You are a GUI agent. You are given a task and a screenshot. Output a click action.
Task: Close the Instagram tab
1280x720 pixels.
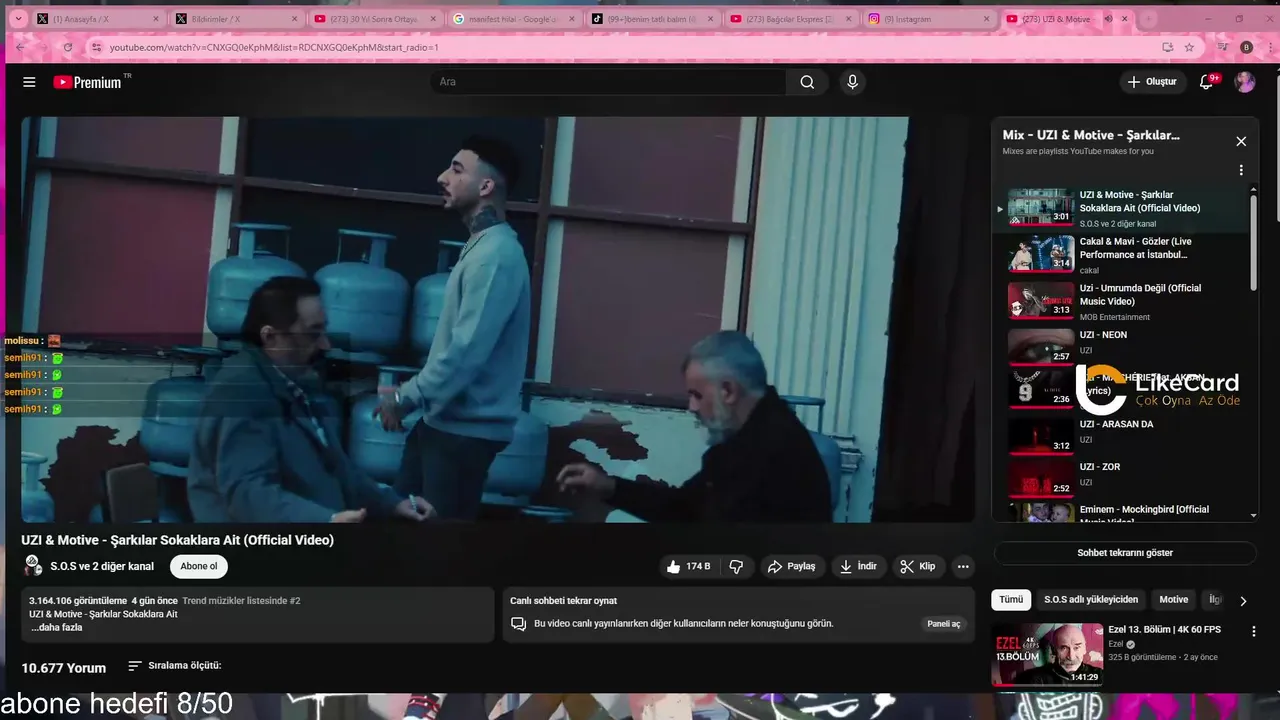point(986,19)
